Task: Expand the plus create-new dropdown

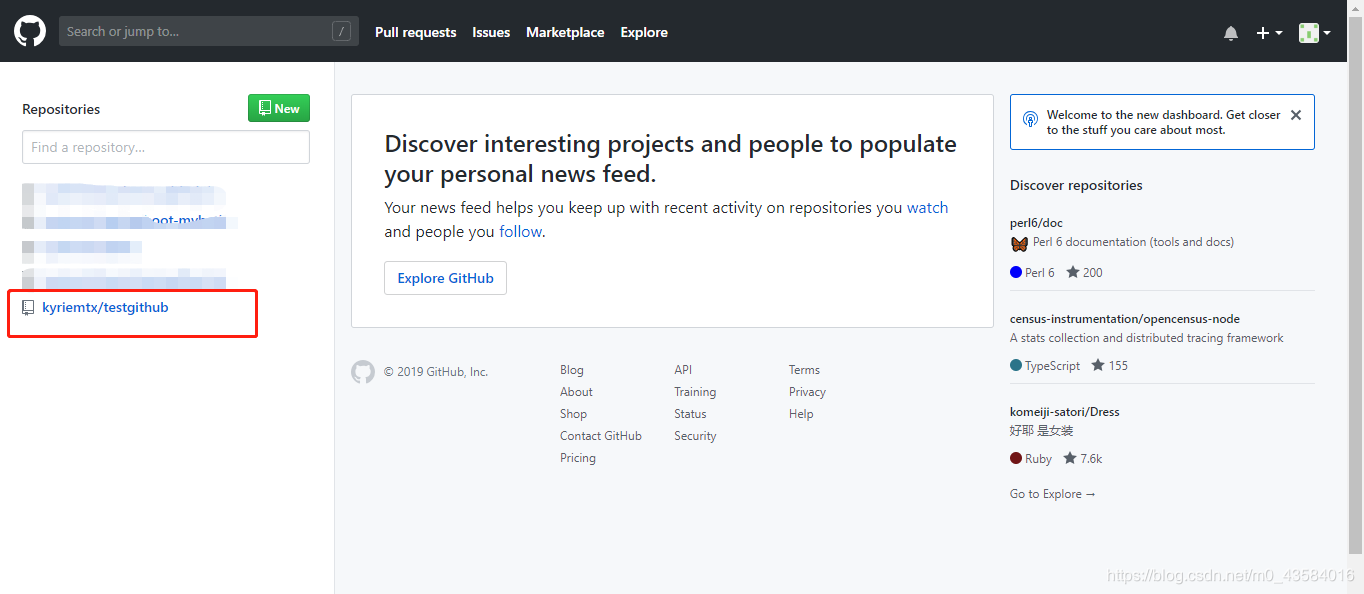Action: click(1269, 33)
